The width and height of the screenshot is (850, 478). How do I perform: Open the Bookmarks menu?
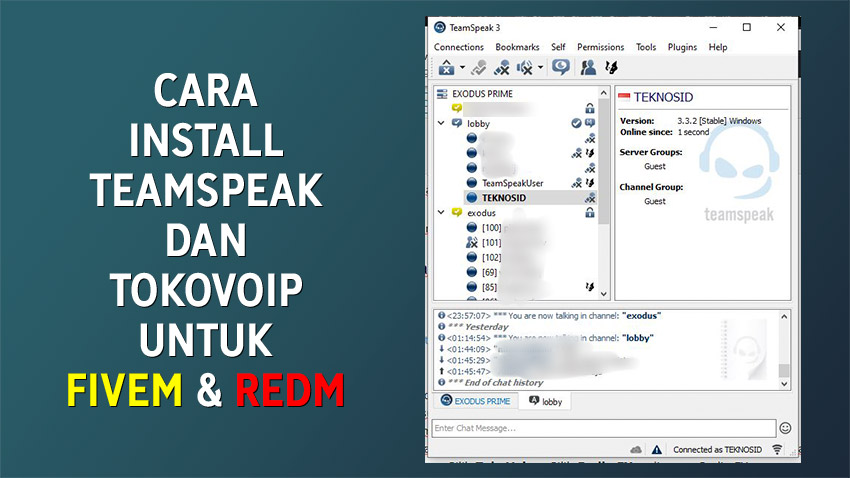click(x=517, y=47)
